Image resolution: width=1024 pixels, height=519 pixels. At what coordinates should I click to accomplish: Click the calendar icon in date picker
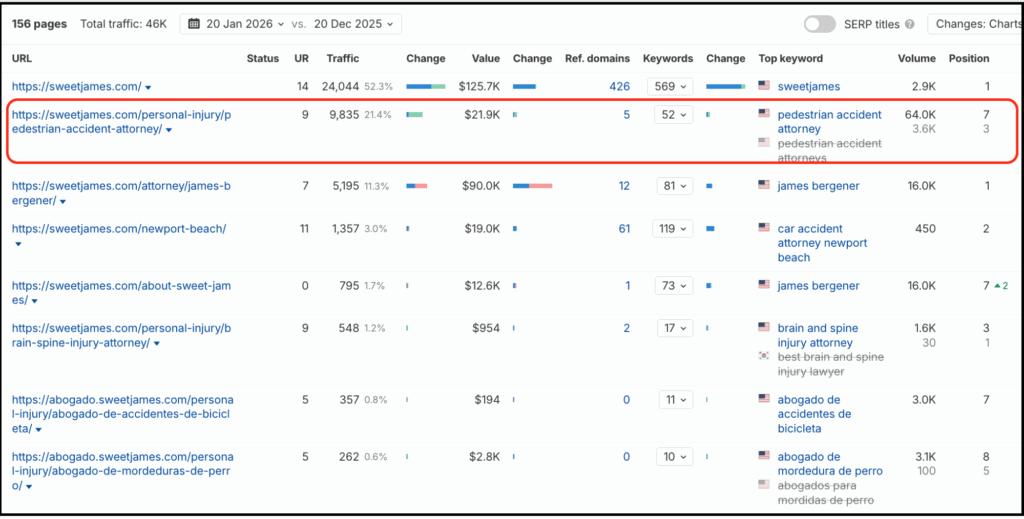[x=193, y=24]
